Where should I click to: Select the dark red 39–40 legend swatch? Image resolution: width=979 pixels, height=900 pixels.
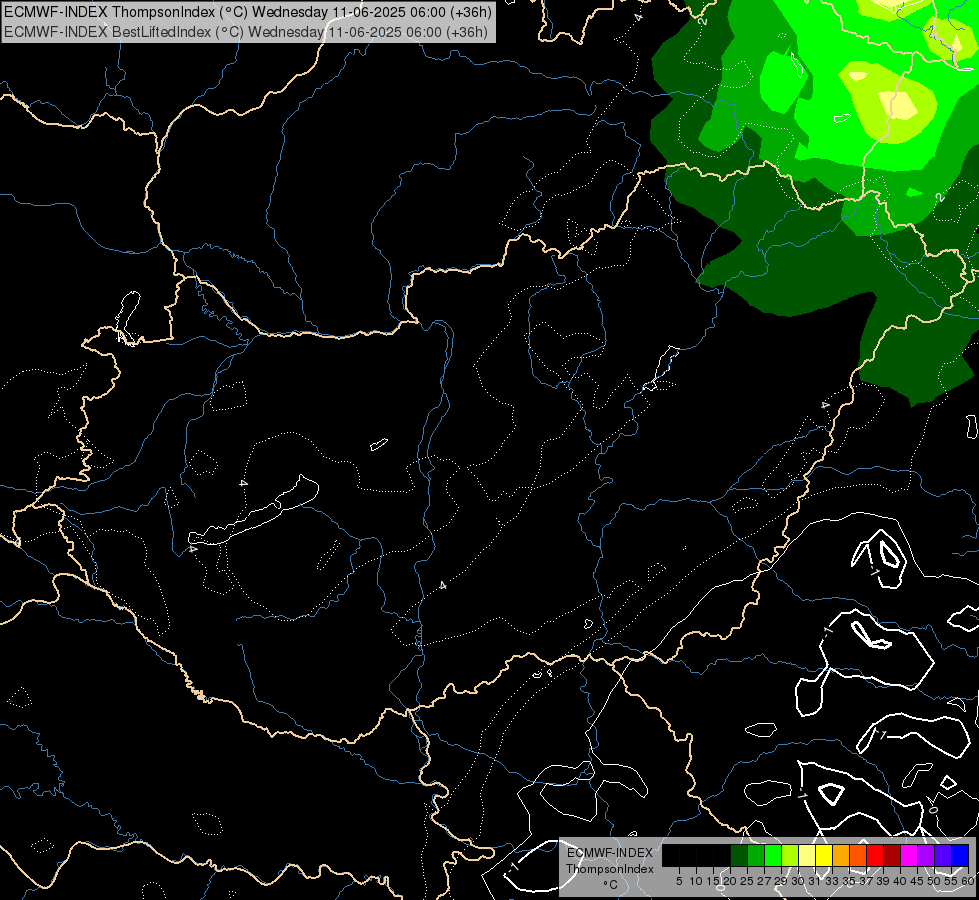[892, 855]
